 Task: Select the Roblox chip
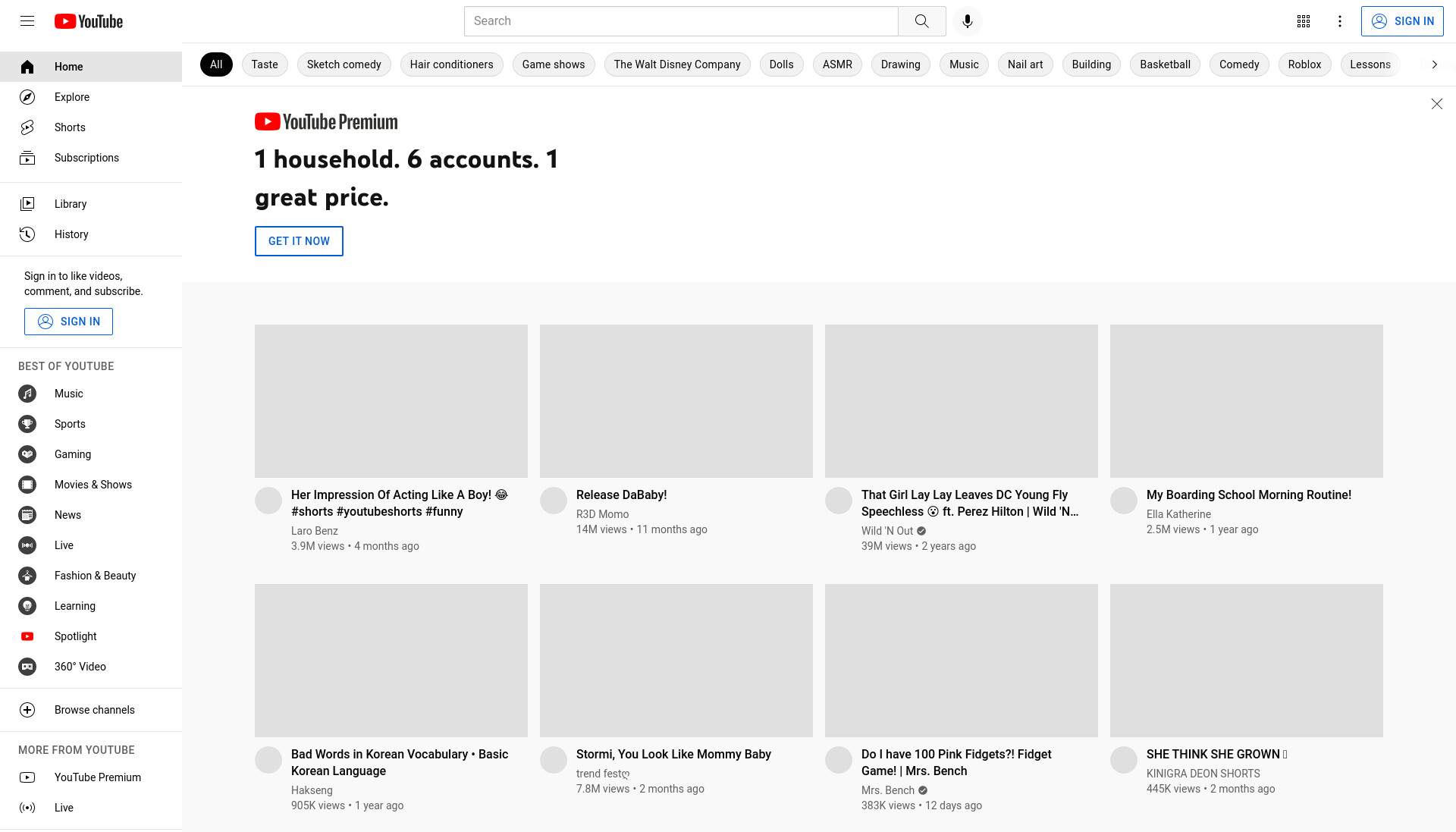point(1304,64)
